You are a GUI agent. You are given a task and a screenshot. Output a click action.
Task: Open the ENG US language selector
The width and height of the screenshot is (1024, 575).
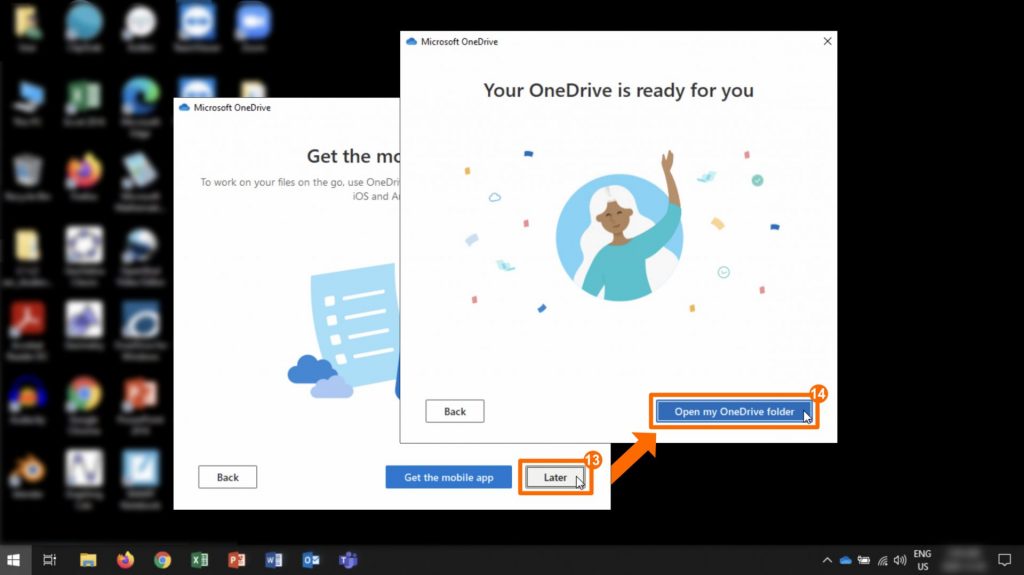(922, 560)
